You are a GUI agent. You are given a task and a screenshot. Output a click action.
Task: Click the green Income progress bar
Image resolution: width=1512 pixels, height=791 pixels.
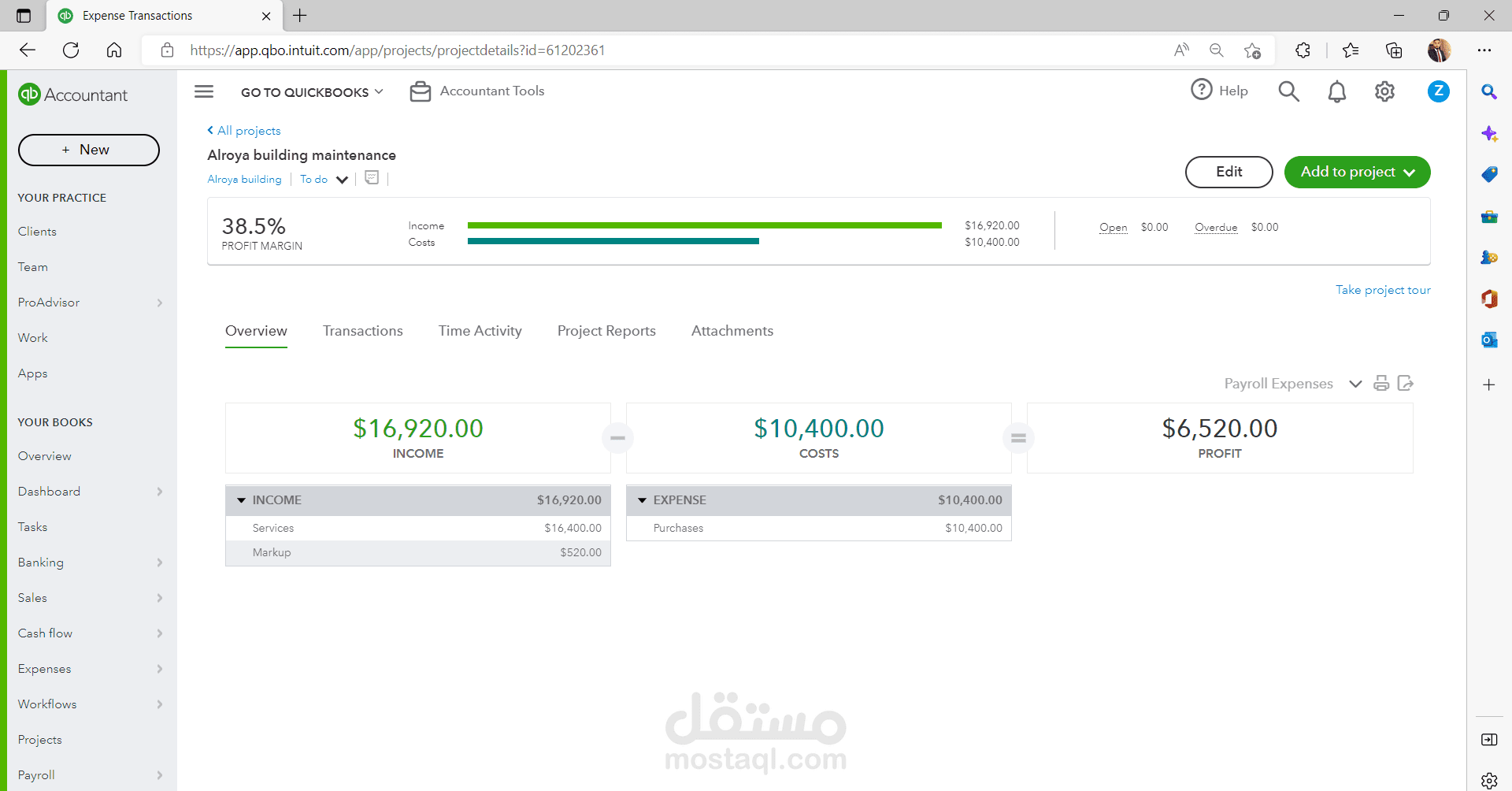[x=705, y=225]
